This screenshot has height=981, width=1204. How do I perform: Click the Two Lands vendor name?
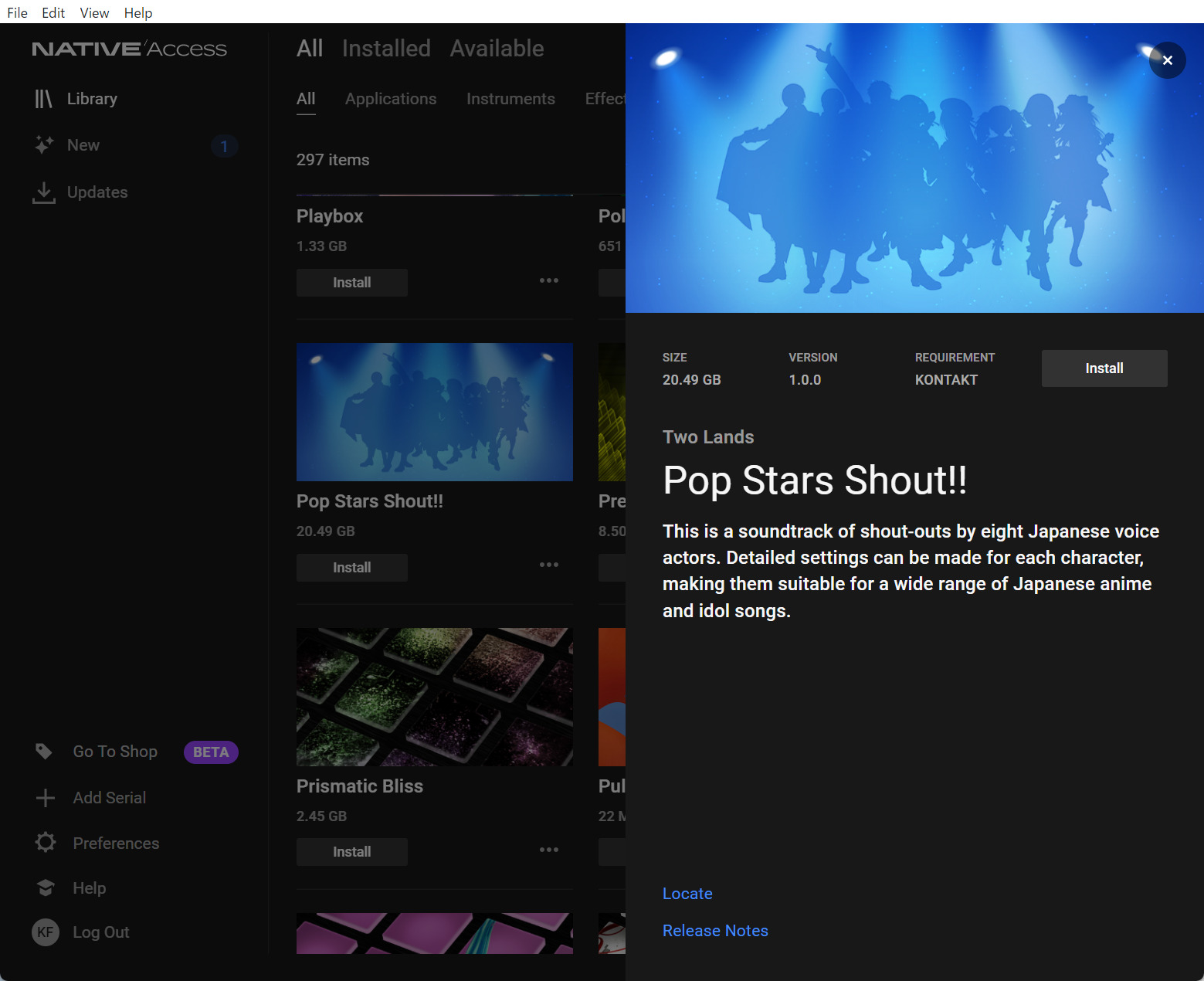tap(708, 437)
